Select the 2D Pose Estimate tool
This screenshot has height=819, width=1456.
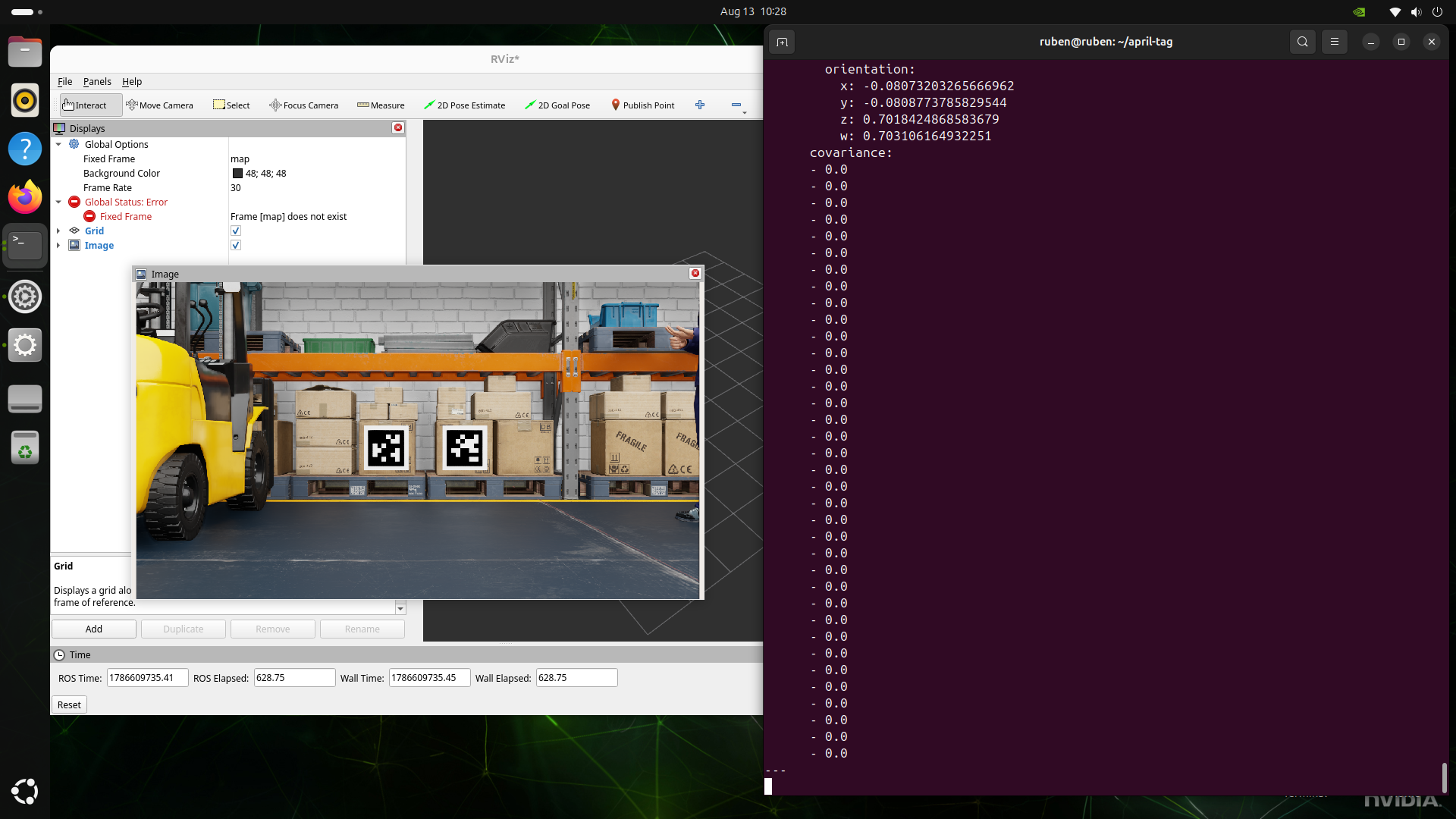[465, 105]
